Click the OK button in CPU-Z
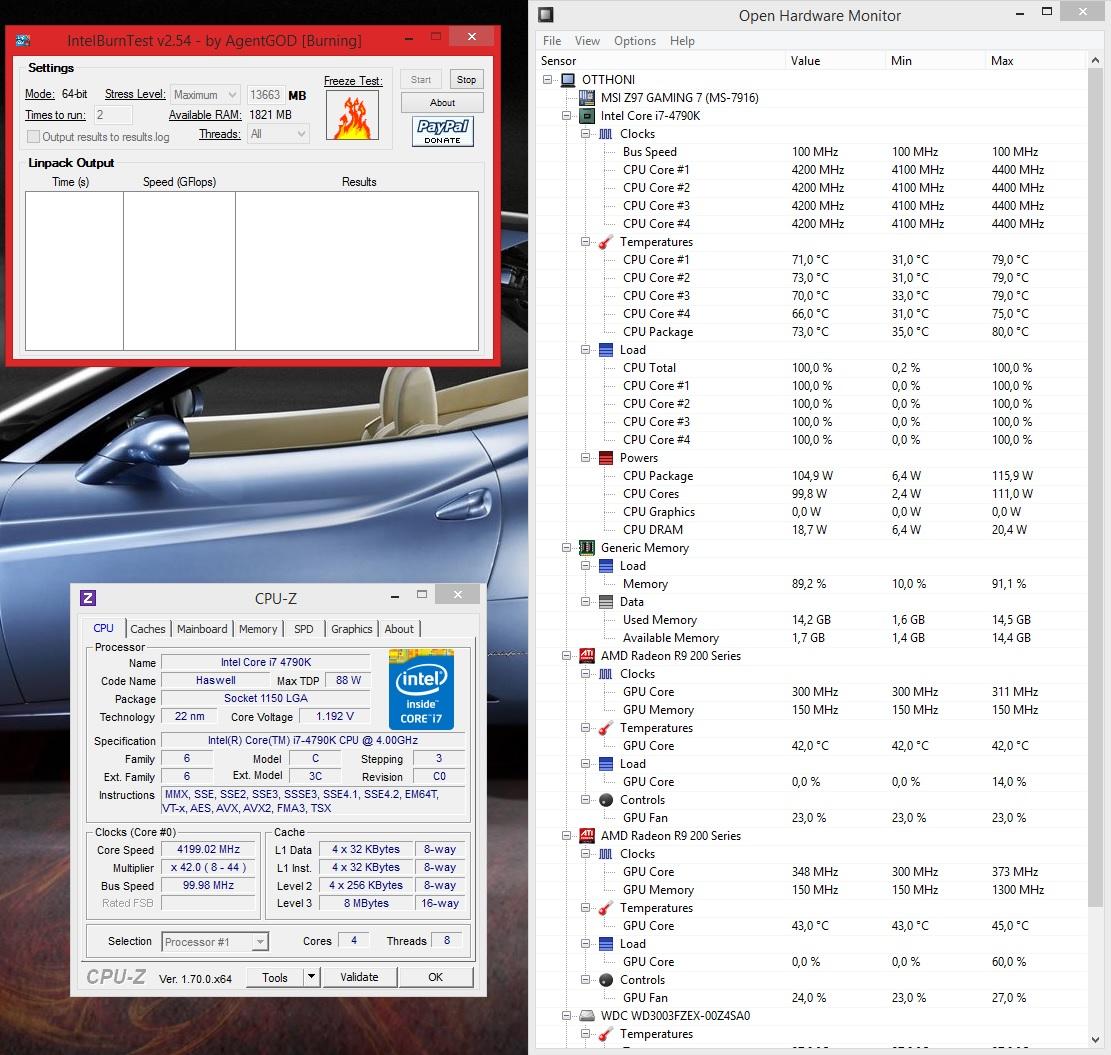This screenshot has height=1055, width=1111. (436, 977)
